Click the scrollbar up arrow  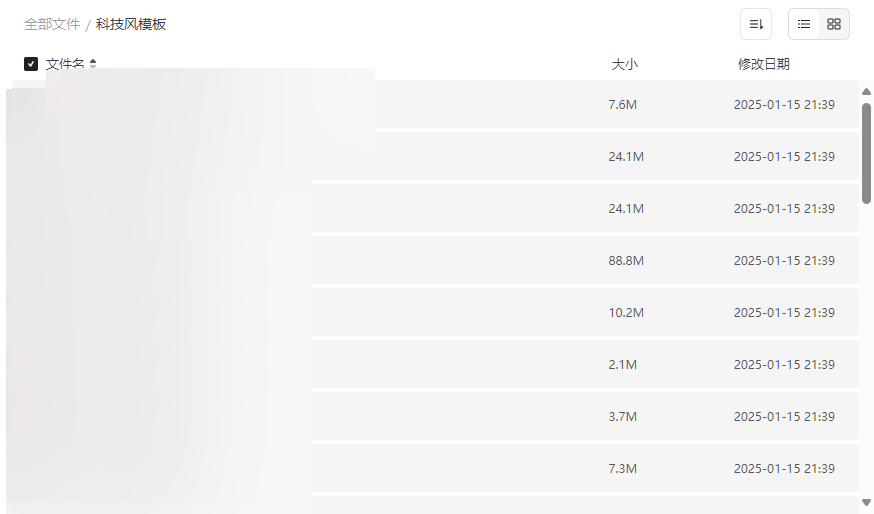pyautogui.click(x=866, y=92)
